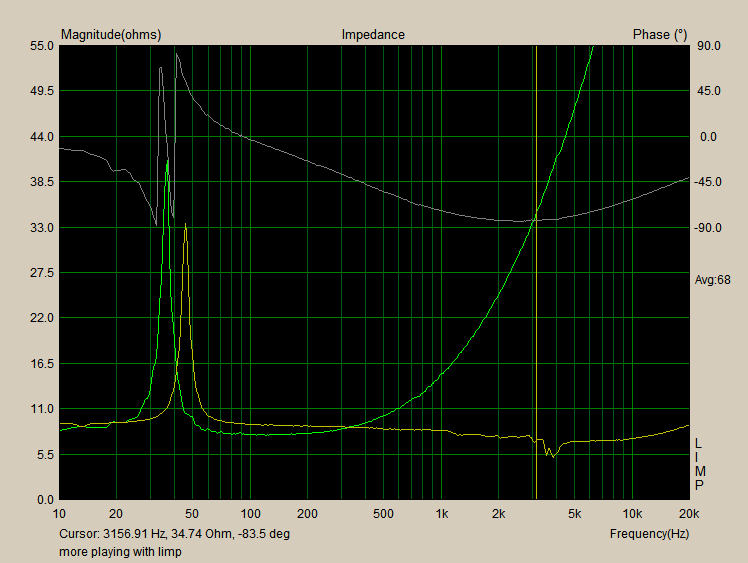Click the -45.0 phase axis value

[x=707, y=182]
